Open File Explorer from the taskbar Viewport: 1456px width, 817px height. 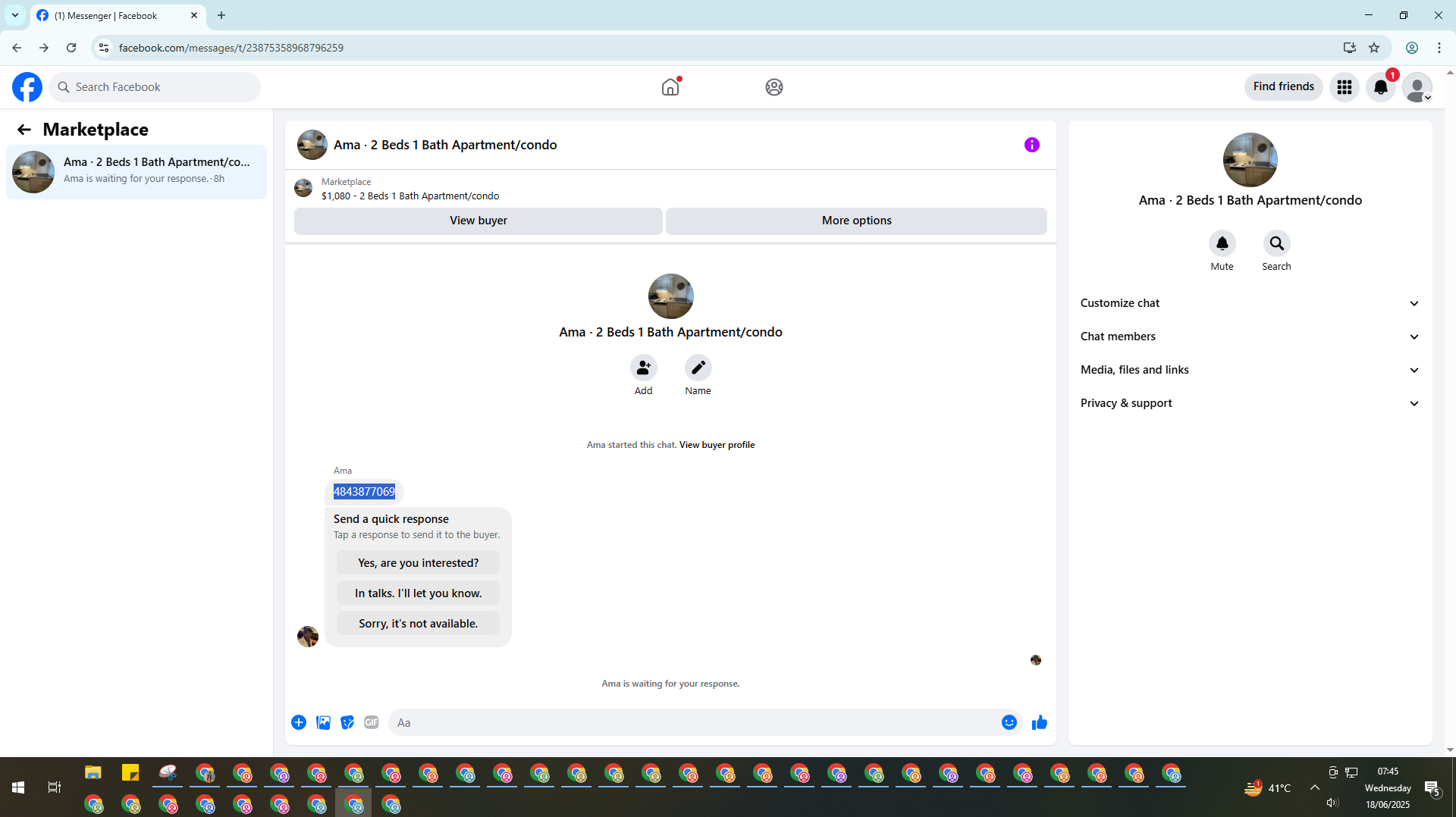[x=93, y=772]
